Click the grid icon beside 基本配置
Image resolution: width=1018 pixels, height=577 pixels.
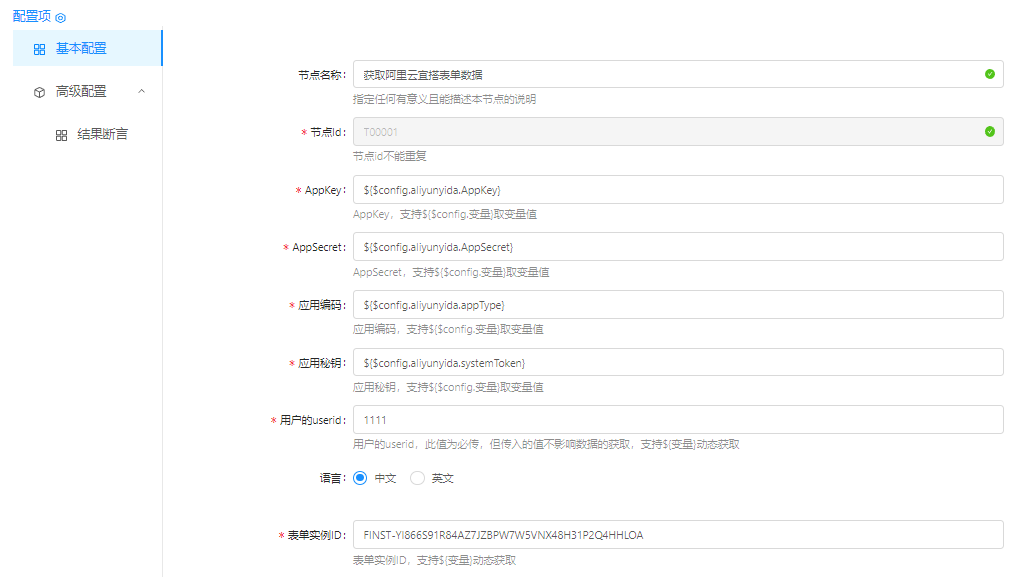pyautogui.click(x=39, y=49)
